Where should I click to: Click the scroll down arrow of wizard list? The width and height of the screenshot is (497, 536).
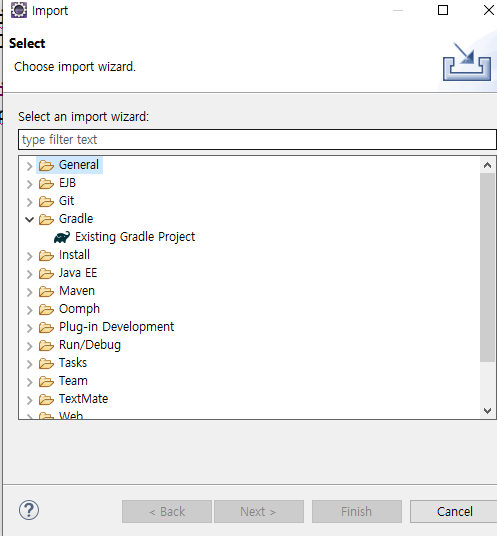coord(487,411)
